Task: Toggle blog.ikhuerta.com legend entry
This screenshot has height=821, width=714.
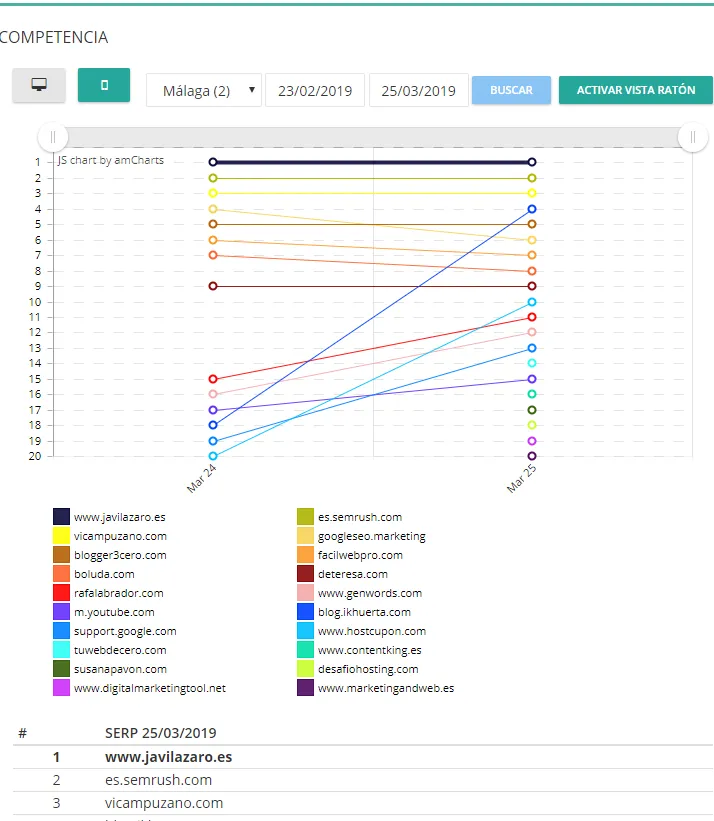Action: 306,612
